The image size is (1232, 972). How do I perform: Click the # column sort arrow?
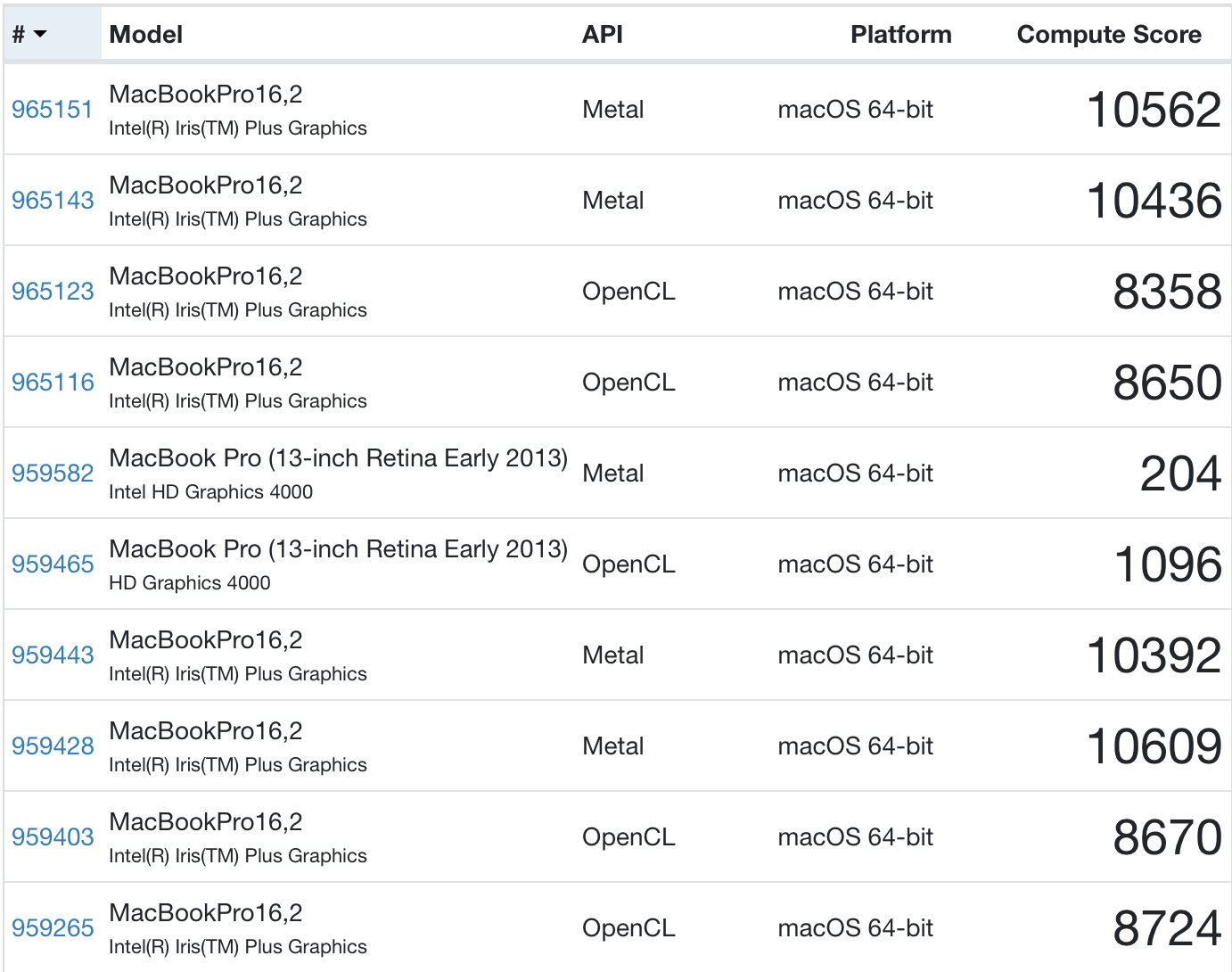point(40,35)
